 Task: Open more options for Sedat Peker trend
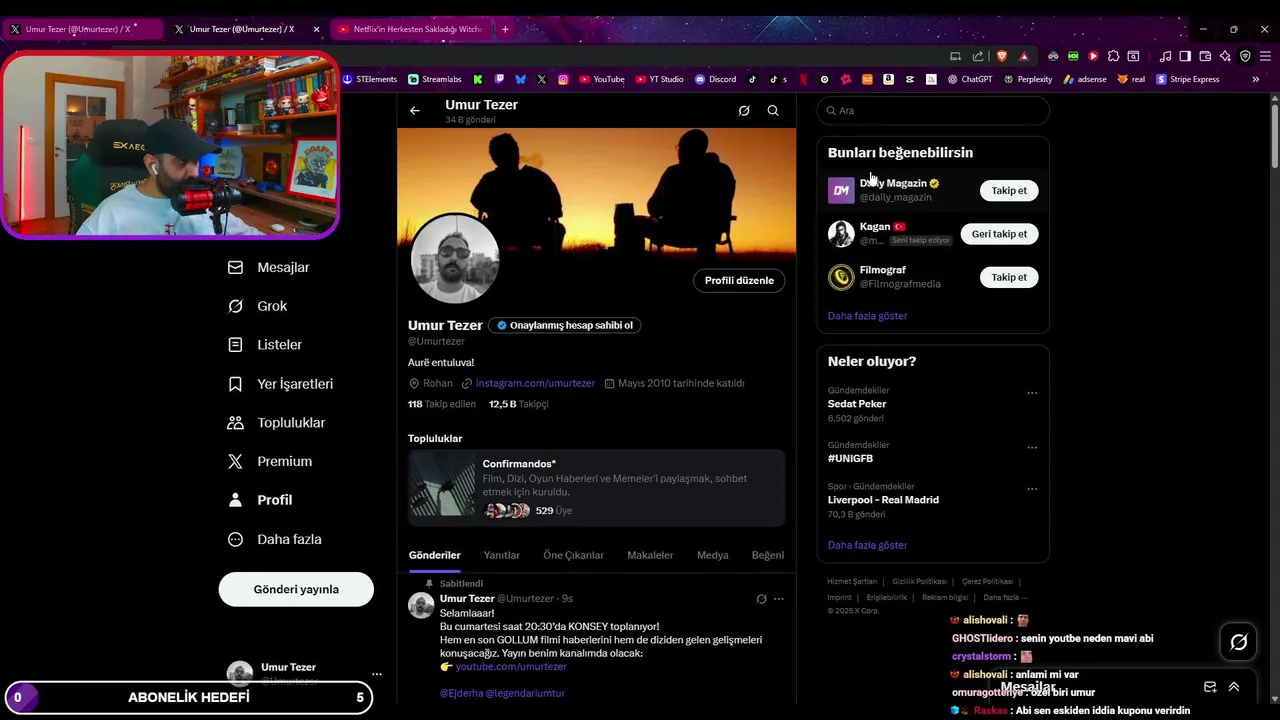1032,393
